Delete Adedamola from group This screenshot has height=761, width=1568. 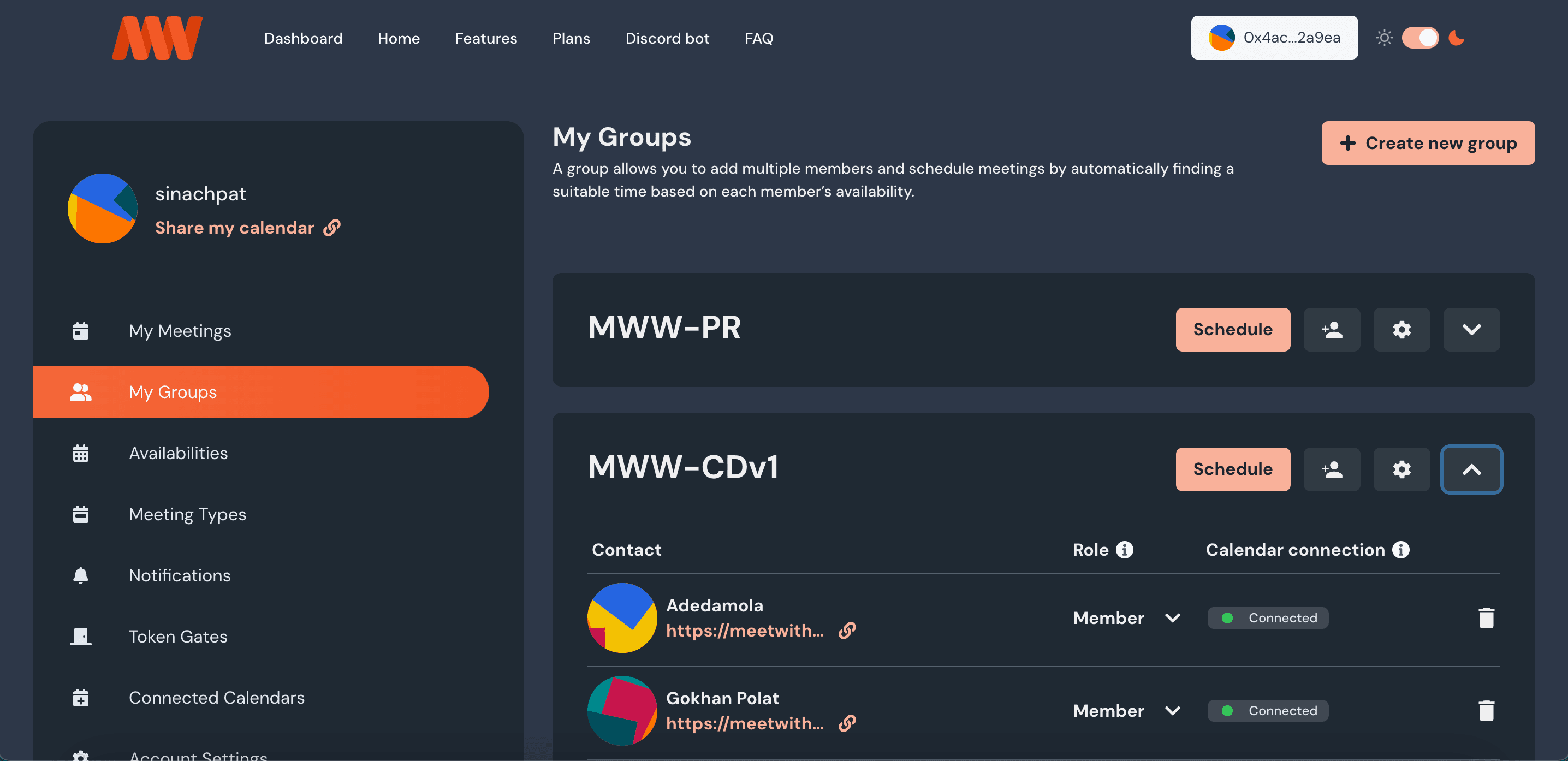pos(1487,618)
